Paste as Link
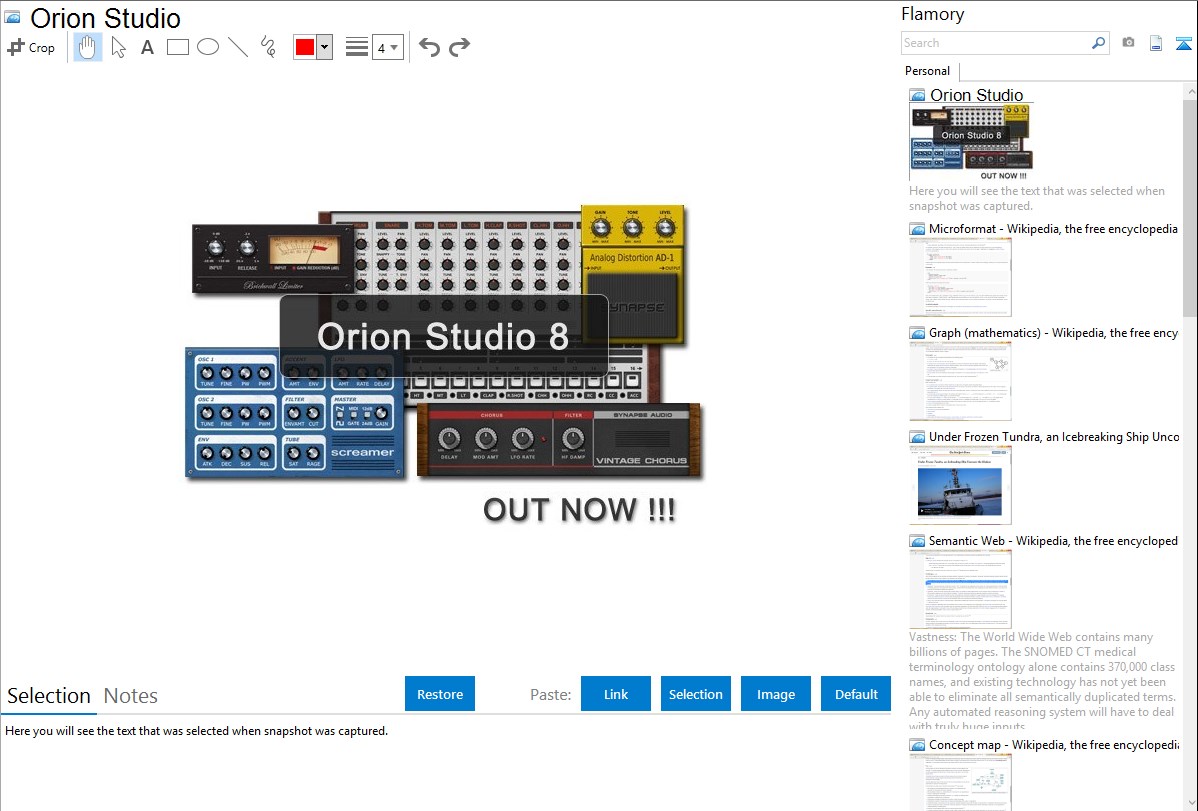The width and height of the screenshot is (1198, 811). click(x=616, y=694)
